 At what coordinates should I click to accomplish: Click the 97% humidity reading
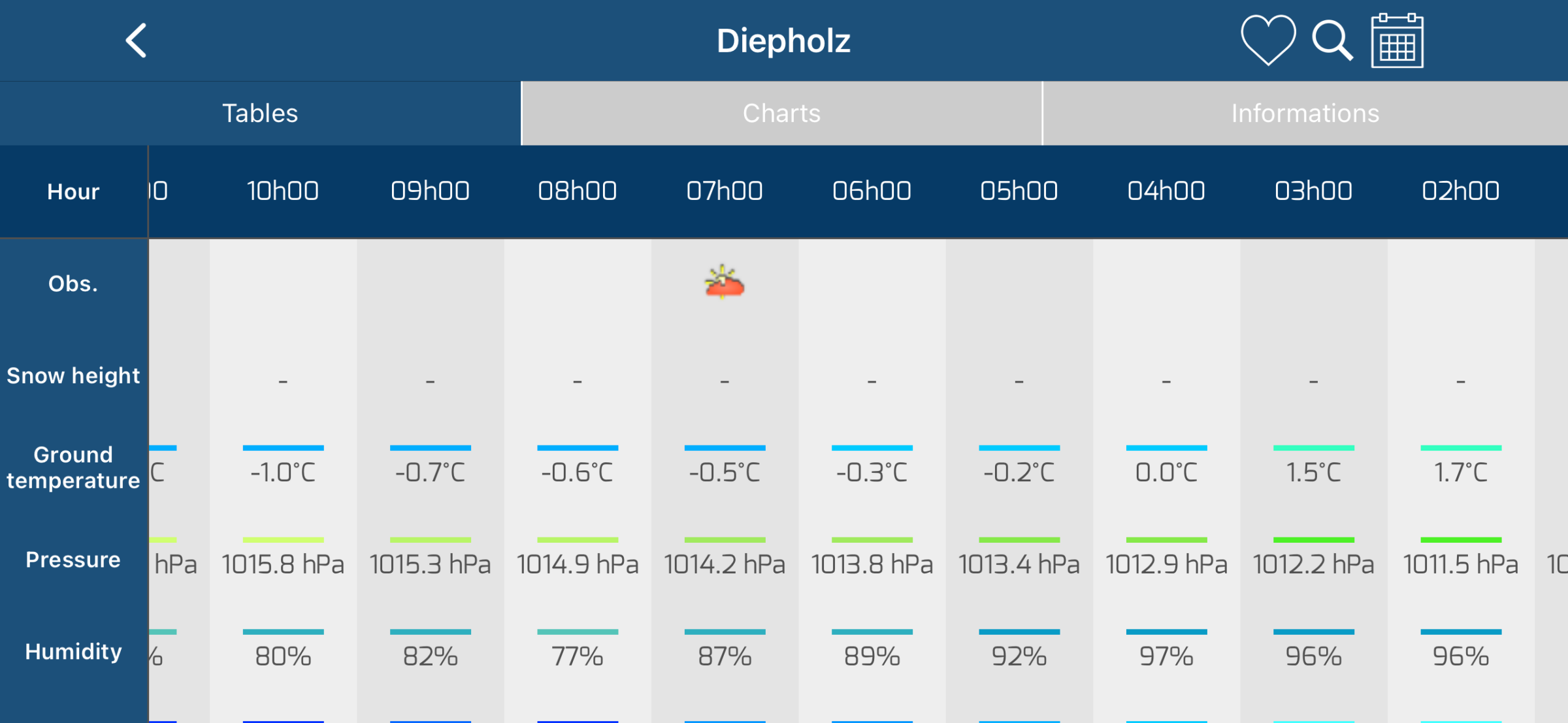(1166, 656)
